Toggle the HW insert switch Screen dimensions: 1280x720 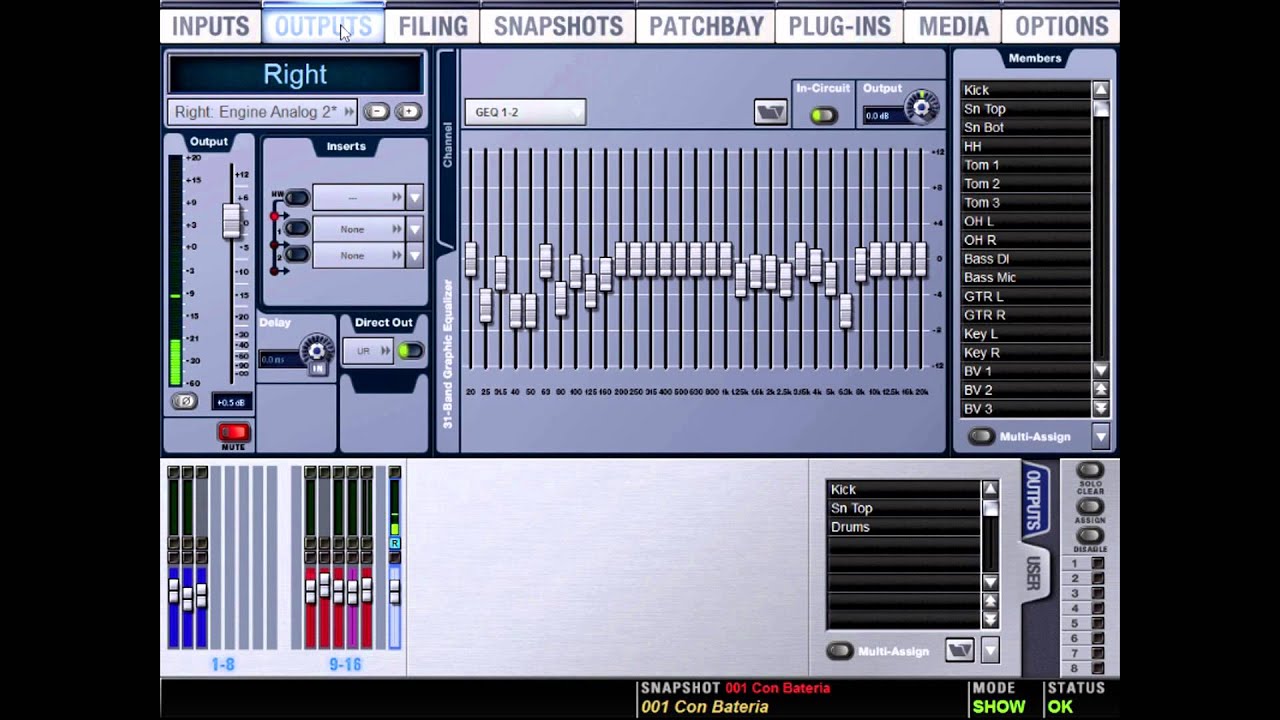(297, 197)
